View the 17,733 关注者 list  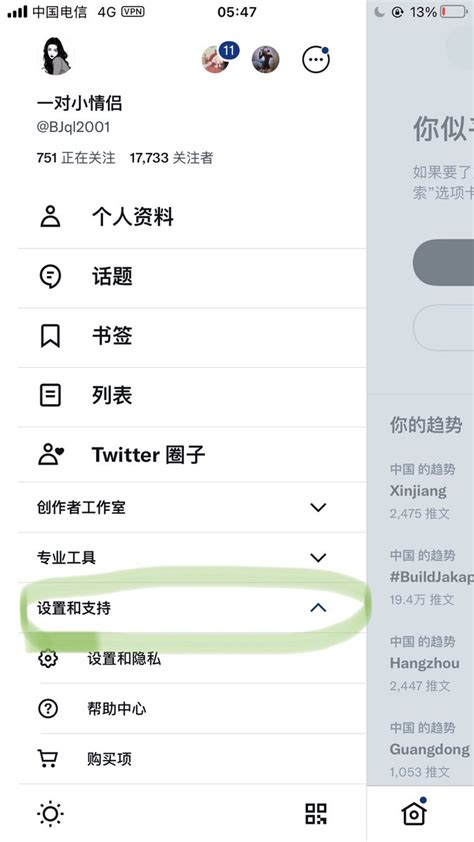[171, 158]
